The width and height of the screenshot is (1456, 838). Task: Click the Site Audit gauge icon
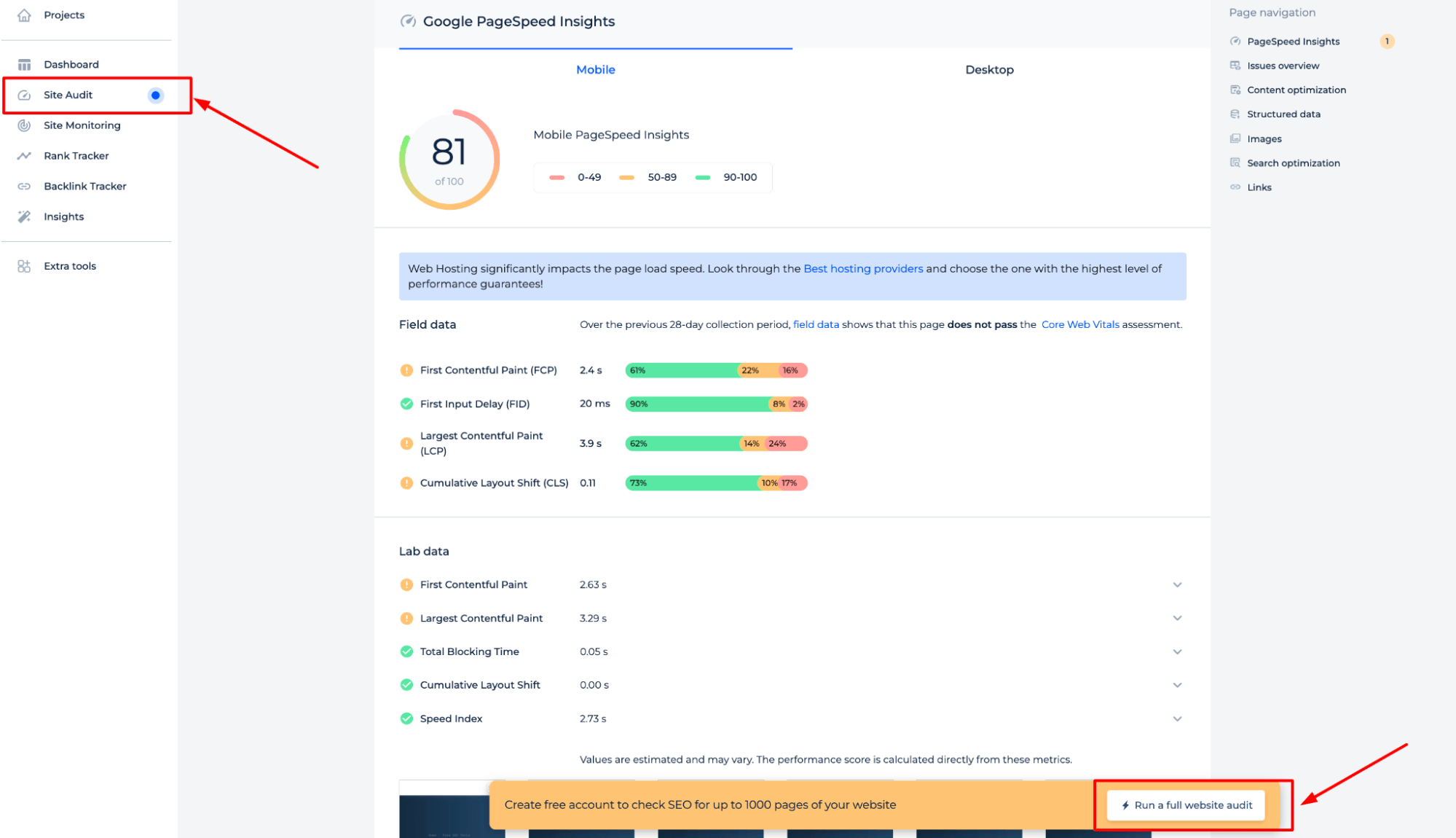(24, 95)
